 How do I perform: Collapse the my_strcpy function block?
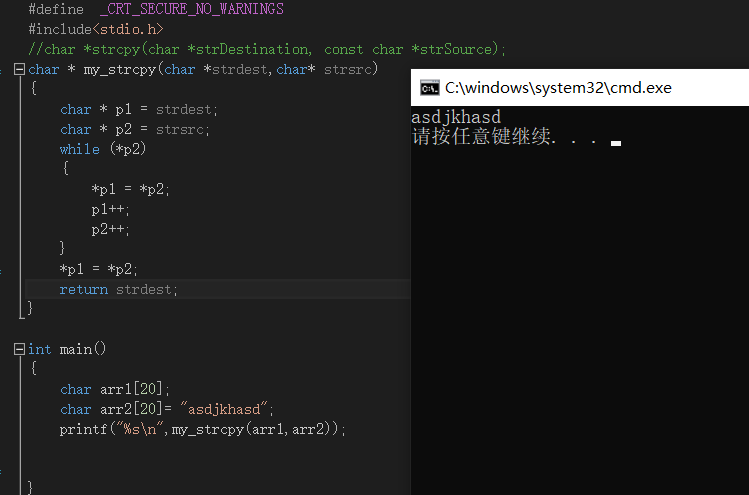click(19, 69)
